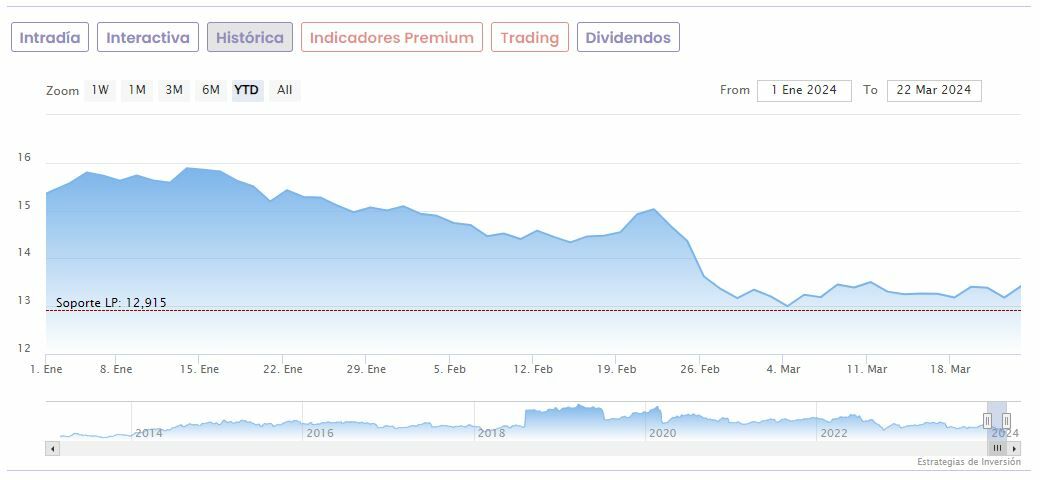Open the Intradía tab
The image size is (1040, 480).
(x=50, y=38)
